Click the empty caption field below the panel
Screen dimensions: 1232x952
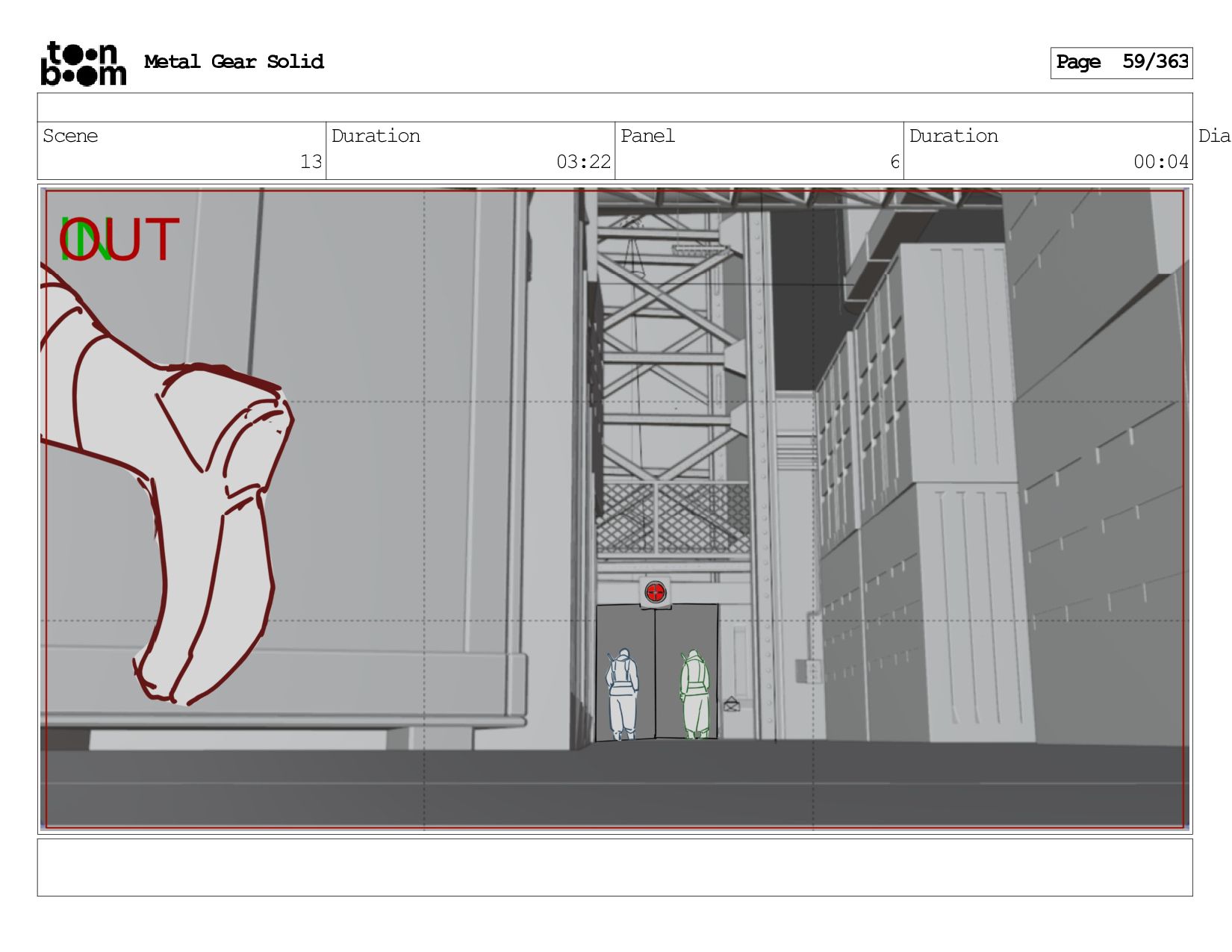615,868
